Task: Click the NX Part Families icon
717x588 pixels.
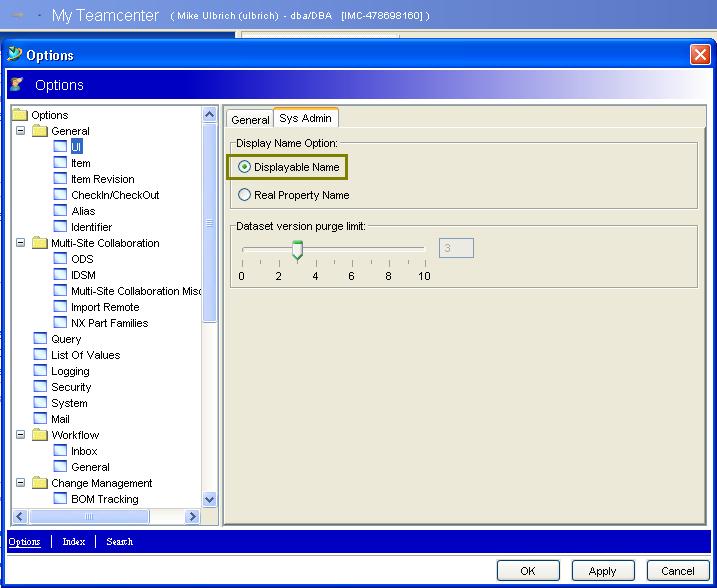Action: [60, 322]
